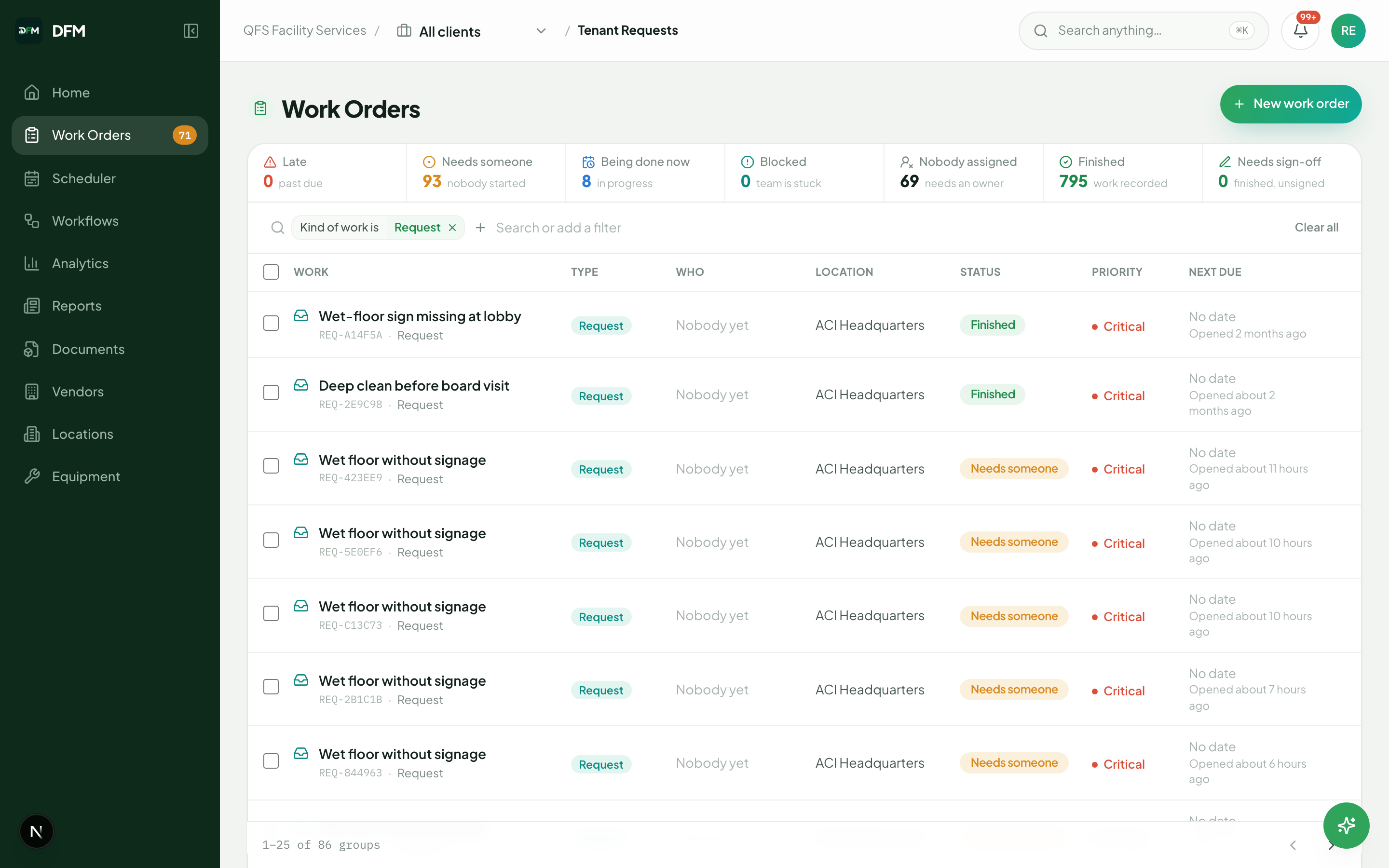Open Vendors in the sidebar
This screenshot has height=868, width=1389.
tap(109, 392)
